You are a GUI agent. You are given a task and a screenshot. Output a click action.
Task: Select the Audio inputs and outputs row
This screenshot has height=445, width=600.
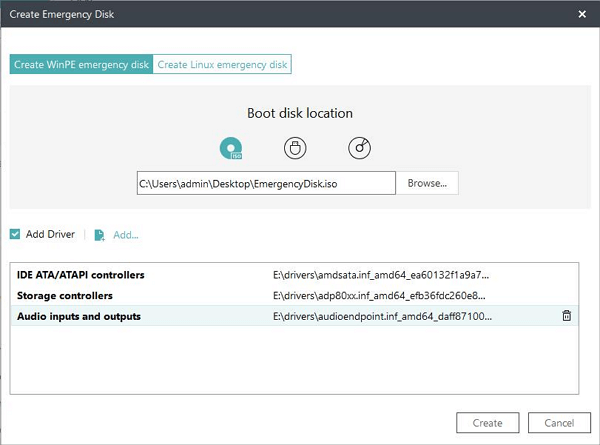pyautogui.click(x=294, y=316)
